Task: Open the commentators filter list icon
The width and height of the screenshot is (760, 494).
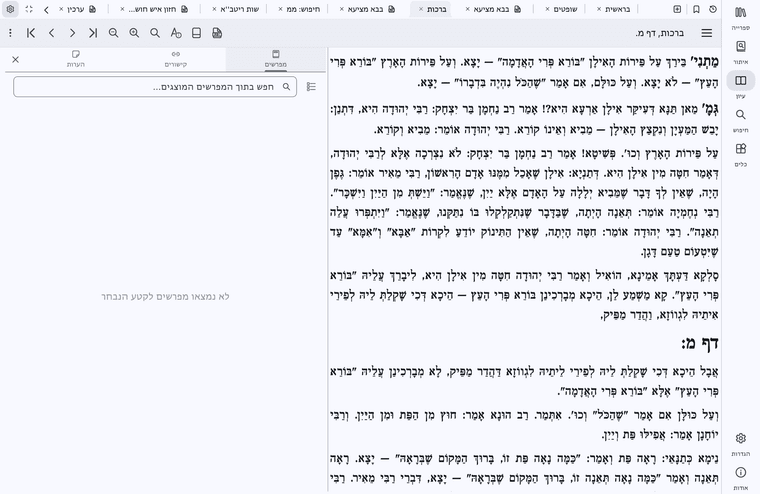Action: 311,87
